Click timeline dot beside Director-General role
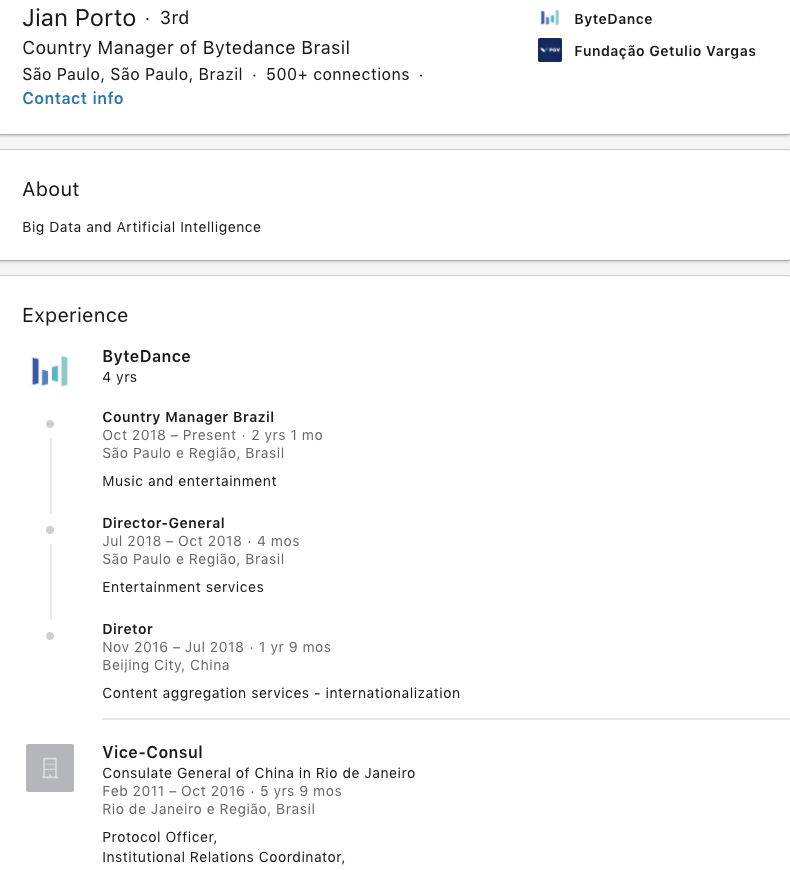The height and width of the screenshot is (870, 790). tap(50, 530)
